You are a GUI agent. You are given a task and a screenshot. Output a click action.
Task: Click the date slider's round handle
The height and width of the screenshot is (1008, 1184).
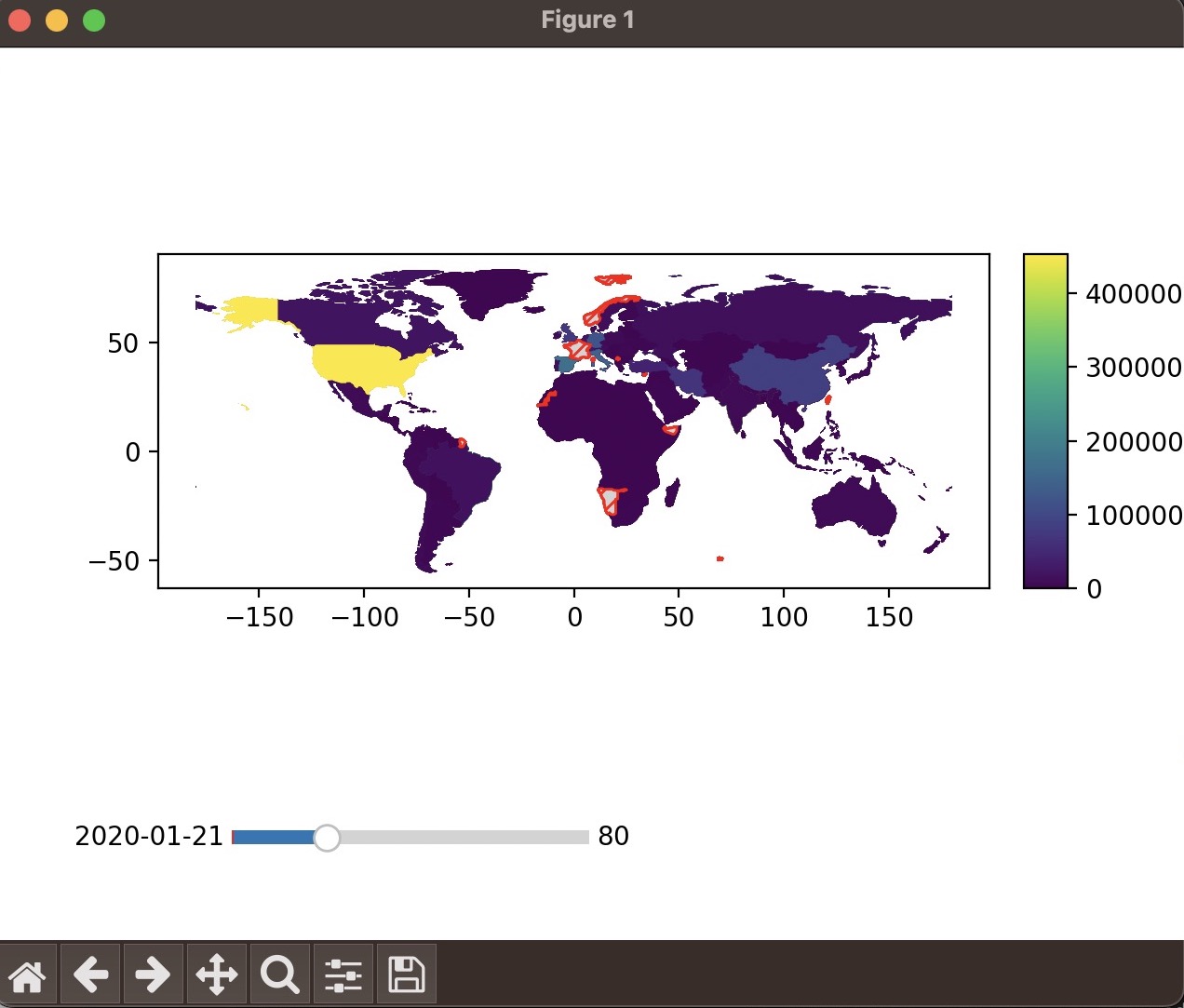pyautogui.click(x=327, y=838)
